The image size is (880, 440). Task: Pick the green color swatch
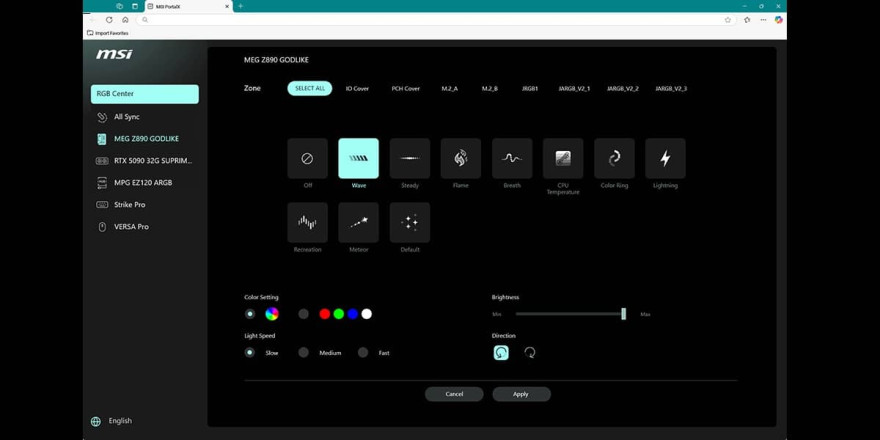pyautogui.click(x=338, y=314)
